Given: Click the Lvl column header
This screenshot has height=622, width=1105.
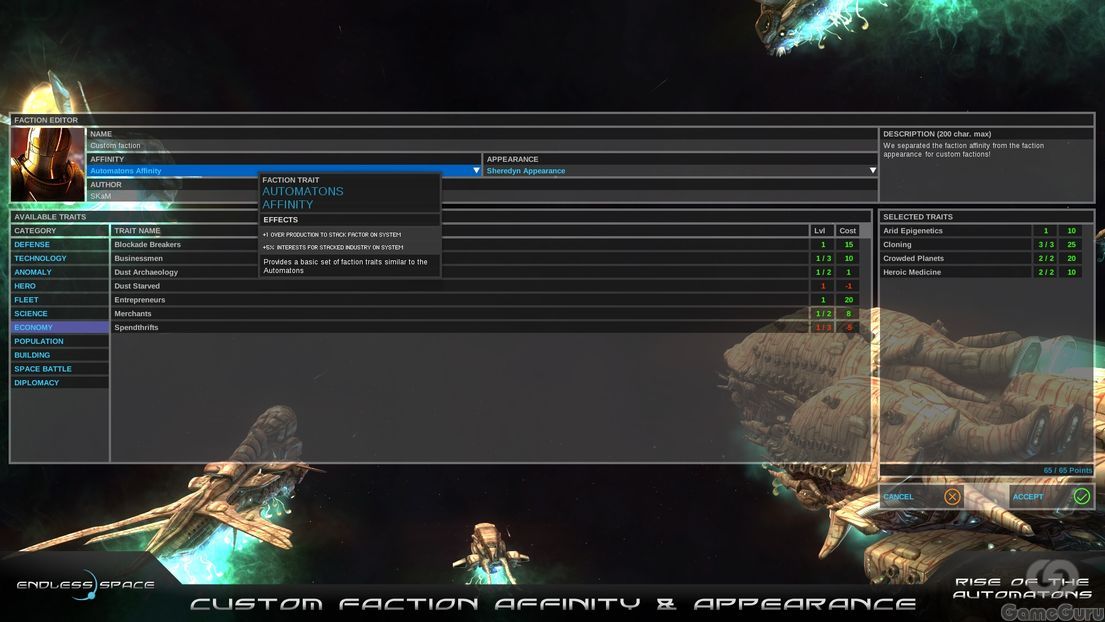Looking at the screenshot, I should point(822,230).
